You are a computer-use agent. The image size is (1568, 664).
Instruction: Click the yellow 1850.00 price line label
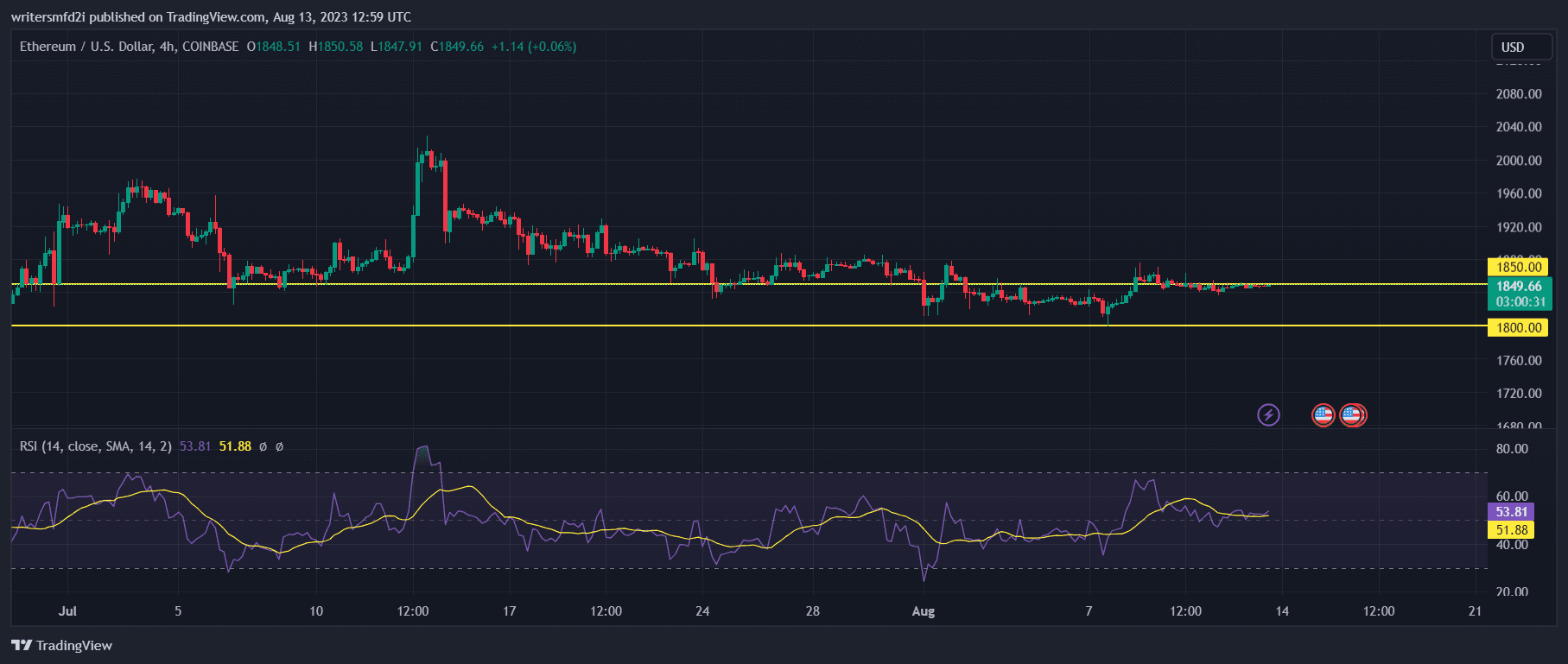click(1519, 267)
